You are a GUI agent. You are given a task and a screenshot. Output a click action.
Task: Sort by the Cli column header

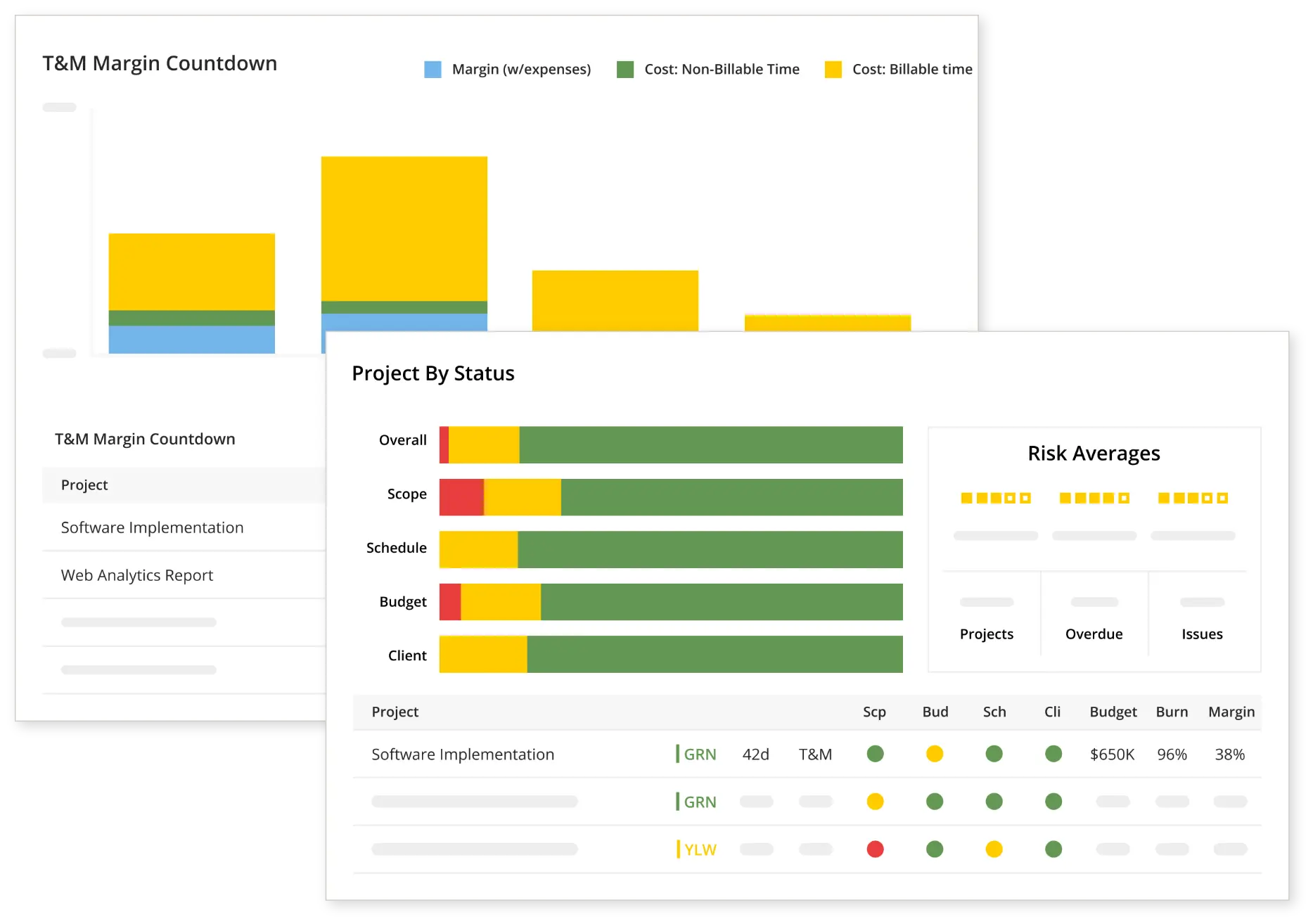[1053, 712]
